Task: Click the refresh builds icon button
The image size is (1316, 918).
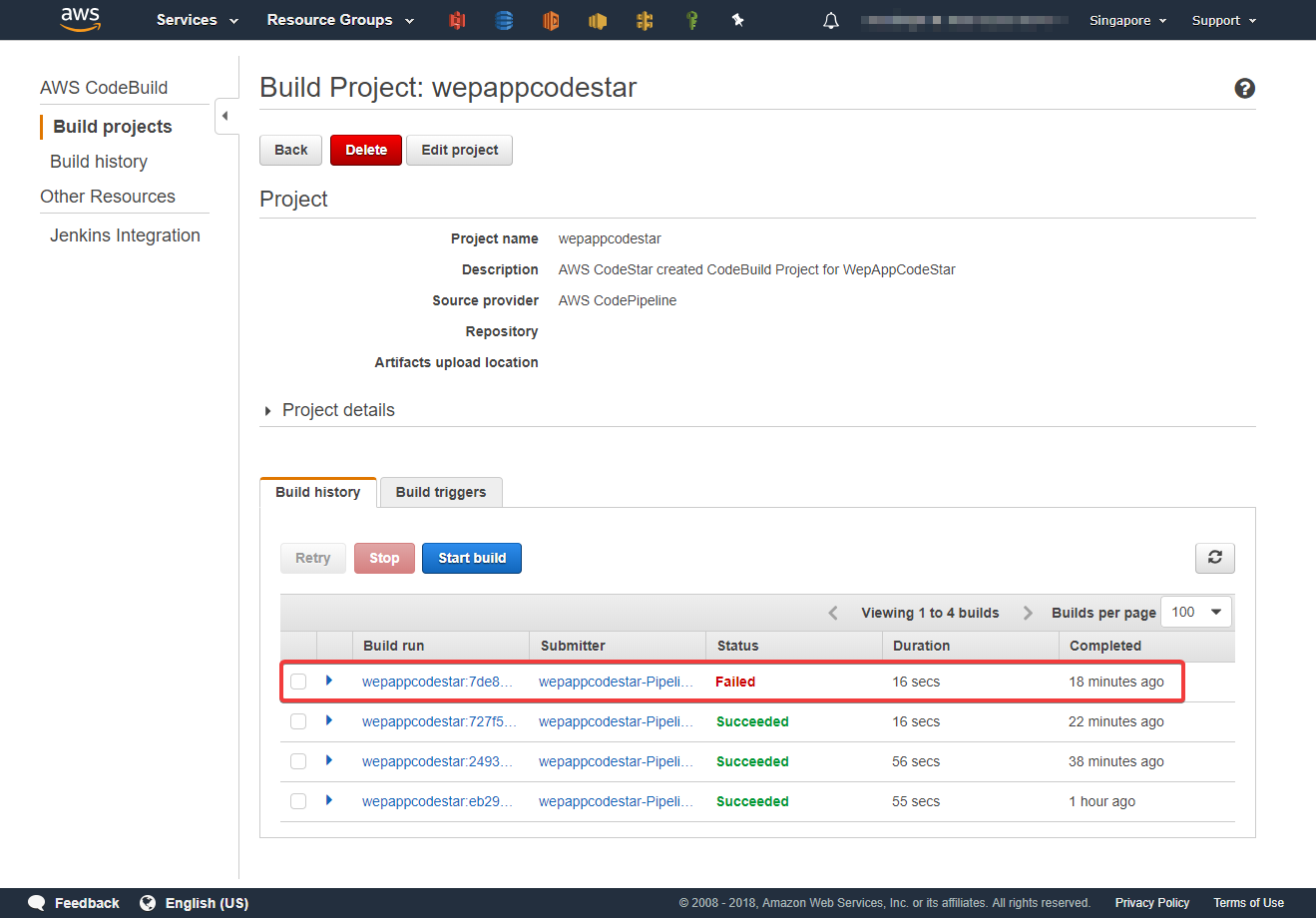Action: (1215, 558)
